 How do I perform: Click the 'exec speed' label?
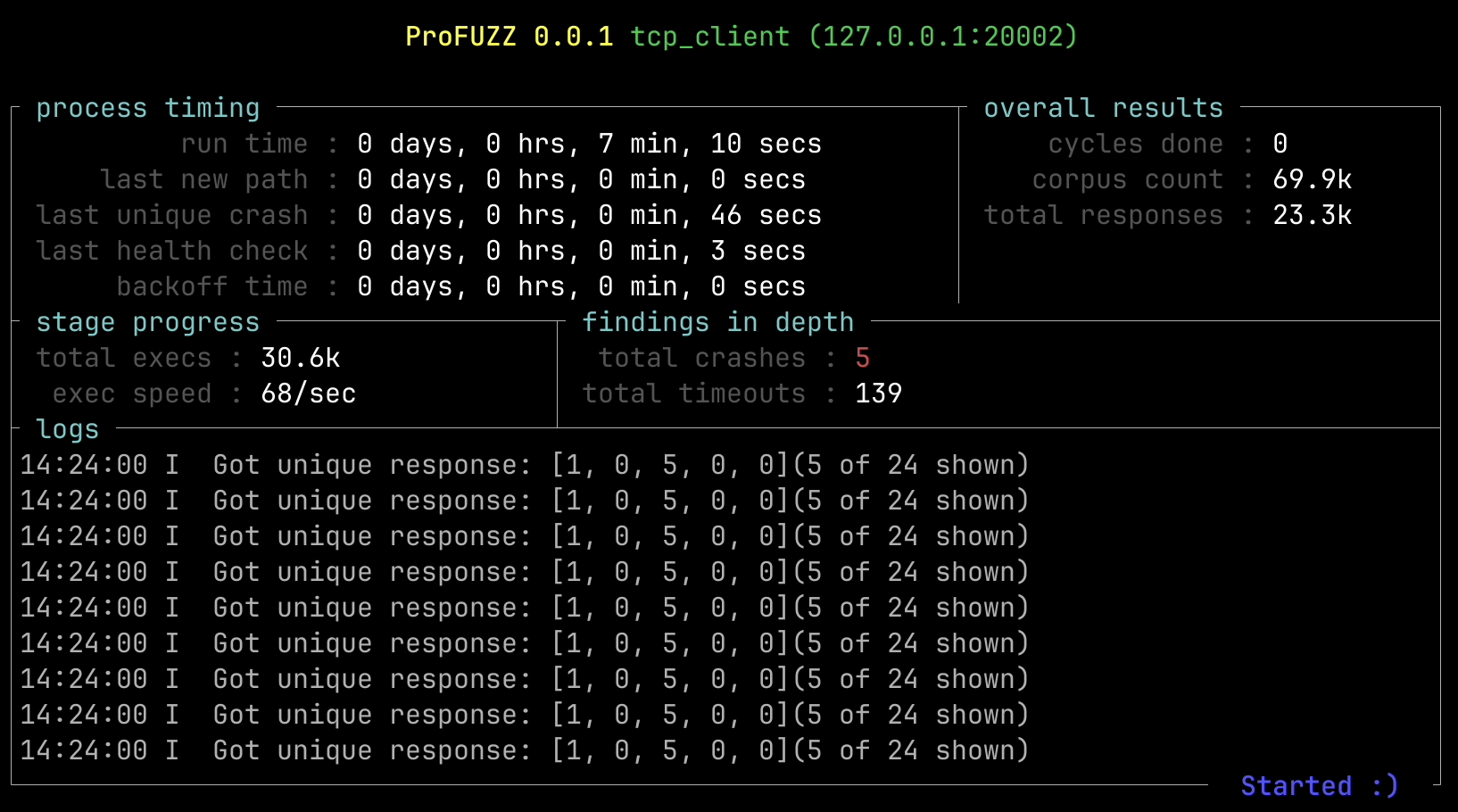(x=132, y=394)
